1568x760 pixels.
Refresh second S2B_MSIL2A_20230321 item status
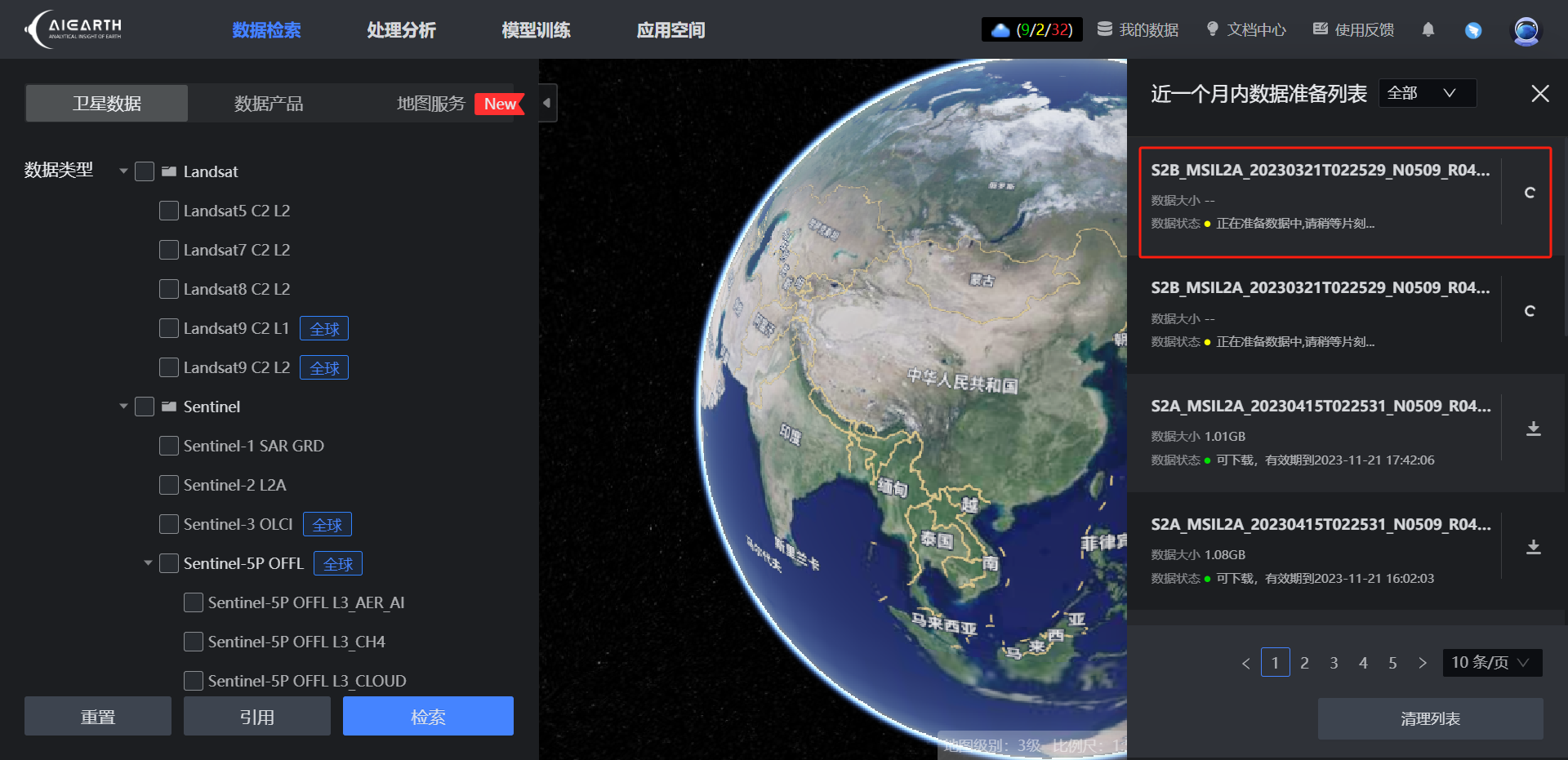[1530, 311]
